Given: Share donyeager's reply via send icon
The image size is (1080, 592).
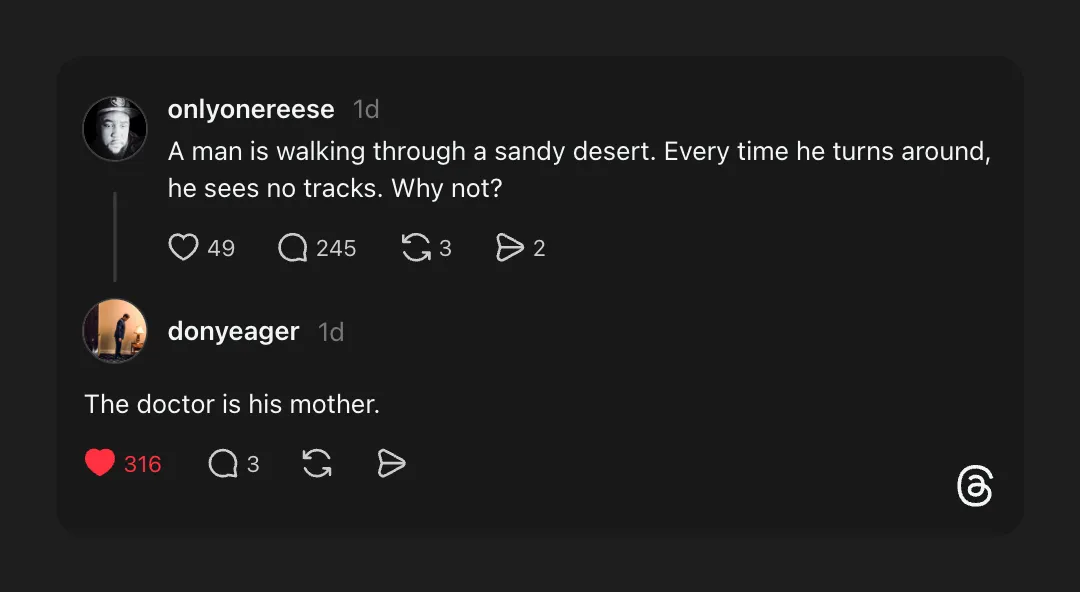Looking at the screenshot, I should [390, 463].
